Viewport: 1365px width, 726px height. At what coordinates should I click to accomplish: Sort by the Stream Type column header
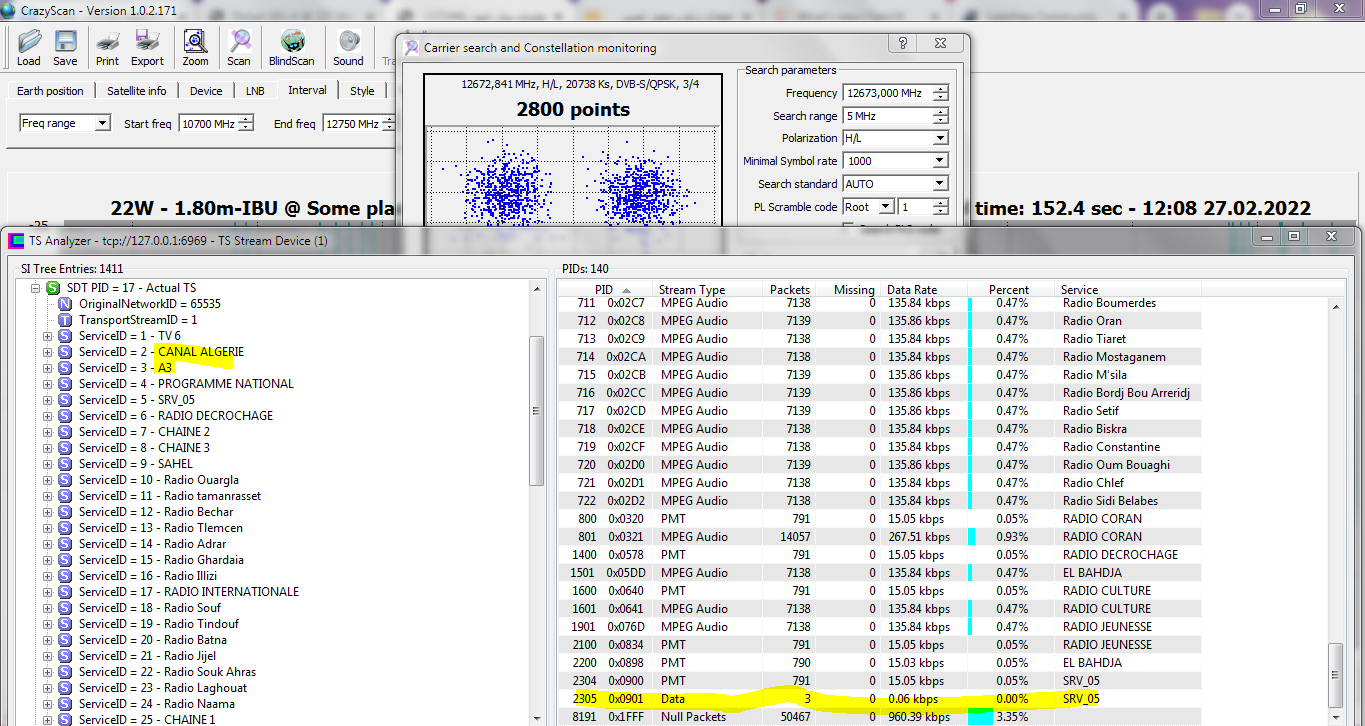tap(706, 290)
